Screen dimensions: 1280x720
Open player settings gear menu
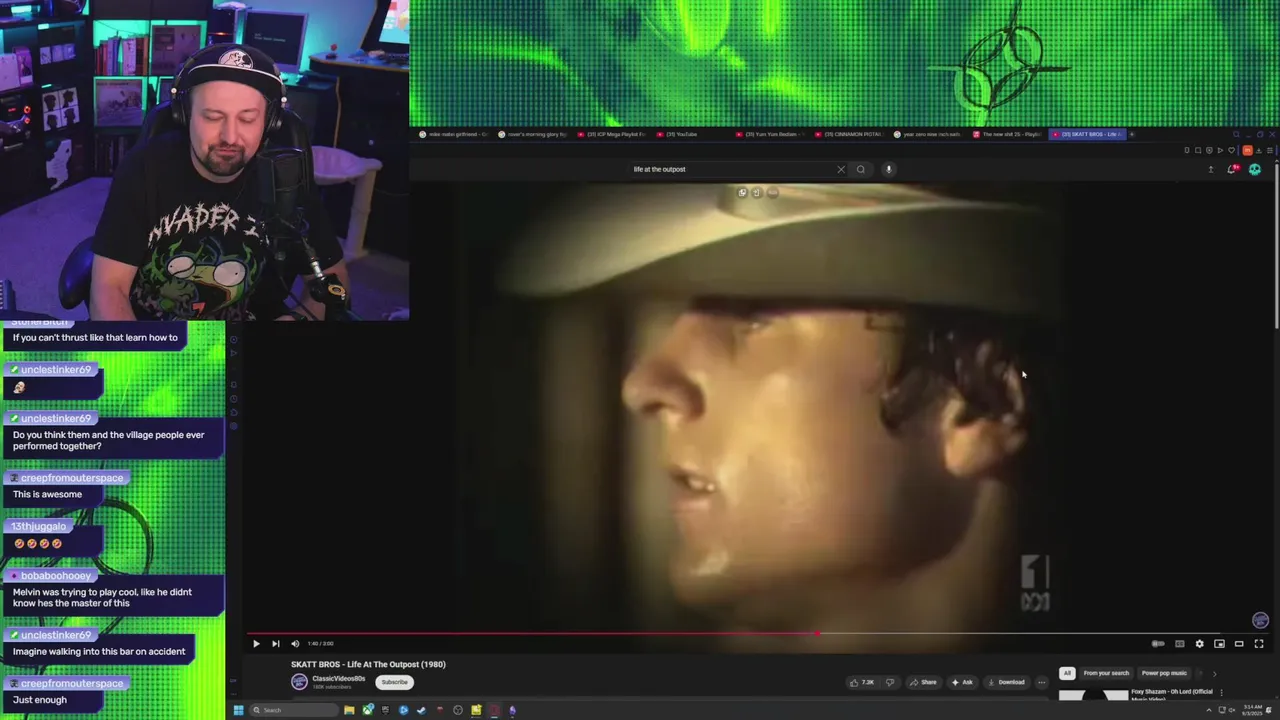coord(1200,644)
